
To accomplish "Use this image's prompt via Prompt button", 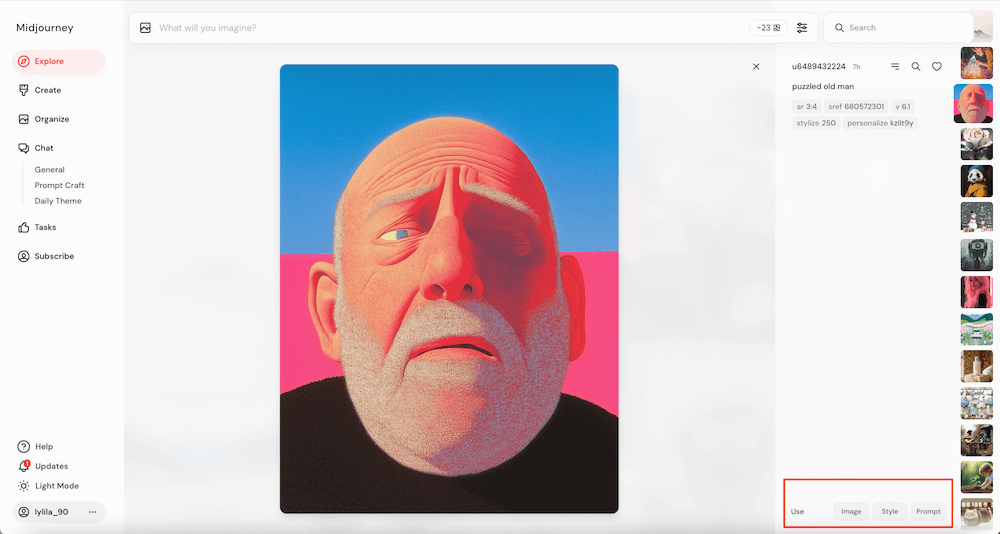I will [928, 511].
